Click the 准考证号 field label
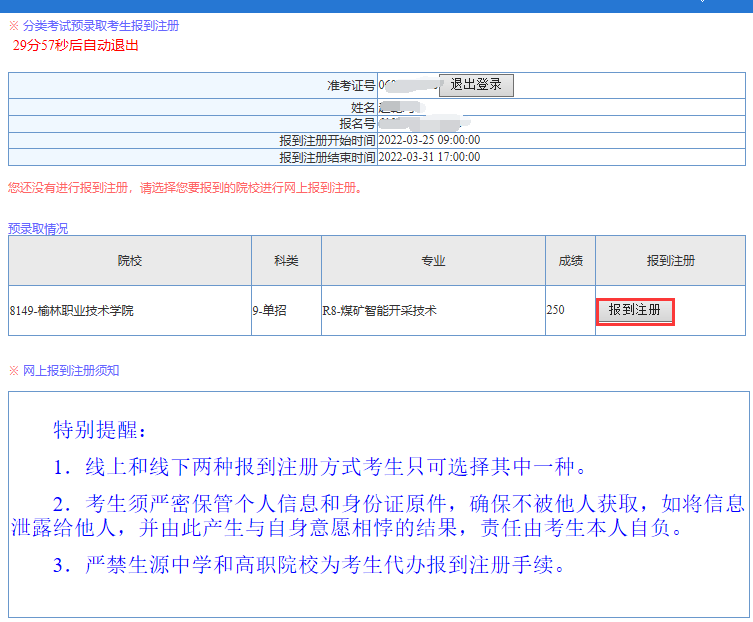This screenshot has height=622, width=753. (351, 86)
